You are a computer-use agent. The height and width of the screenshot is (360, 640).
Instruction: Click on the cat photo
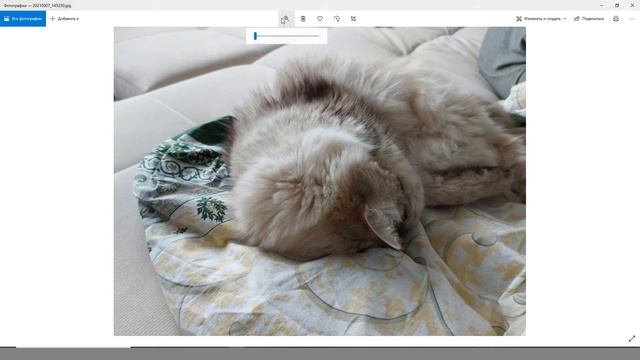(320, 181)
